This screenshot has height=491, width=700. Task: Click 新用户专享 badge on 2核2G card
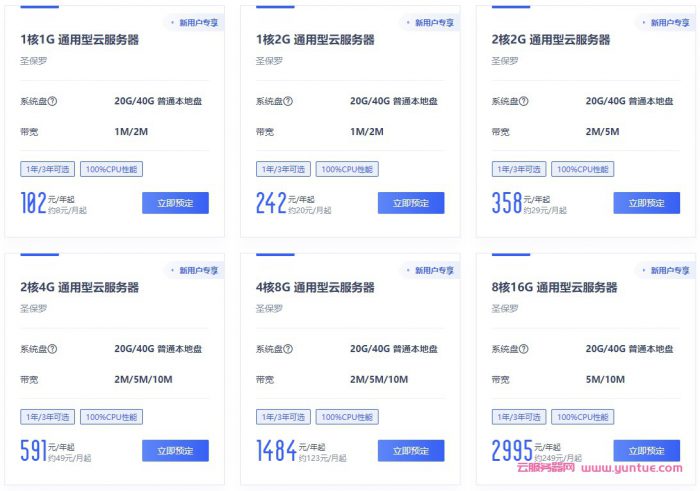pos(667,23)
